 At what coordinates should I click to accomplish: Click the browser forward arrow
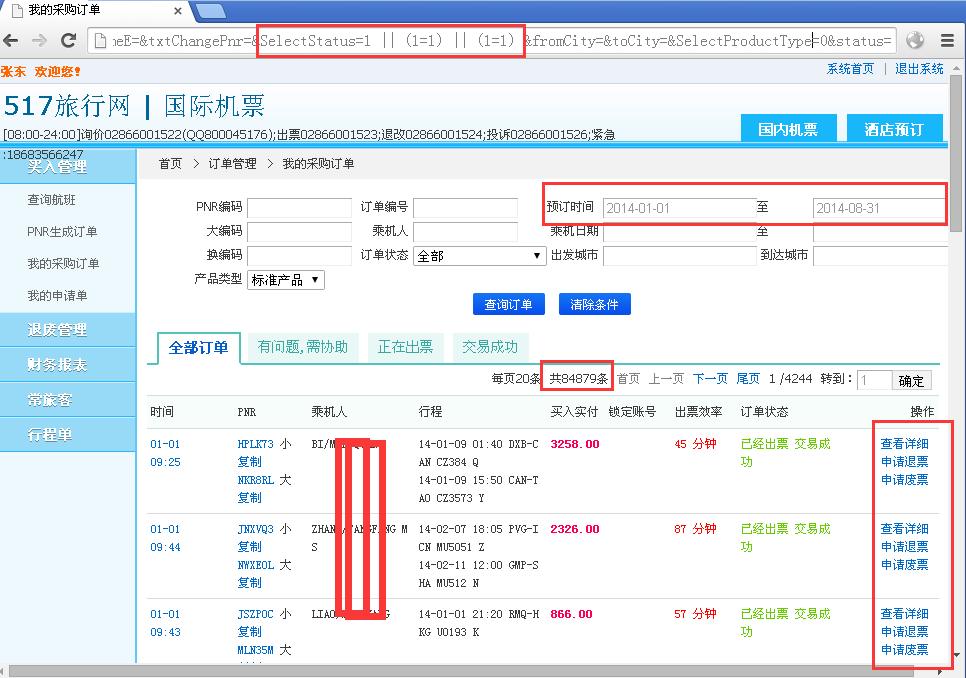(x=39, y=41)
